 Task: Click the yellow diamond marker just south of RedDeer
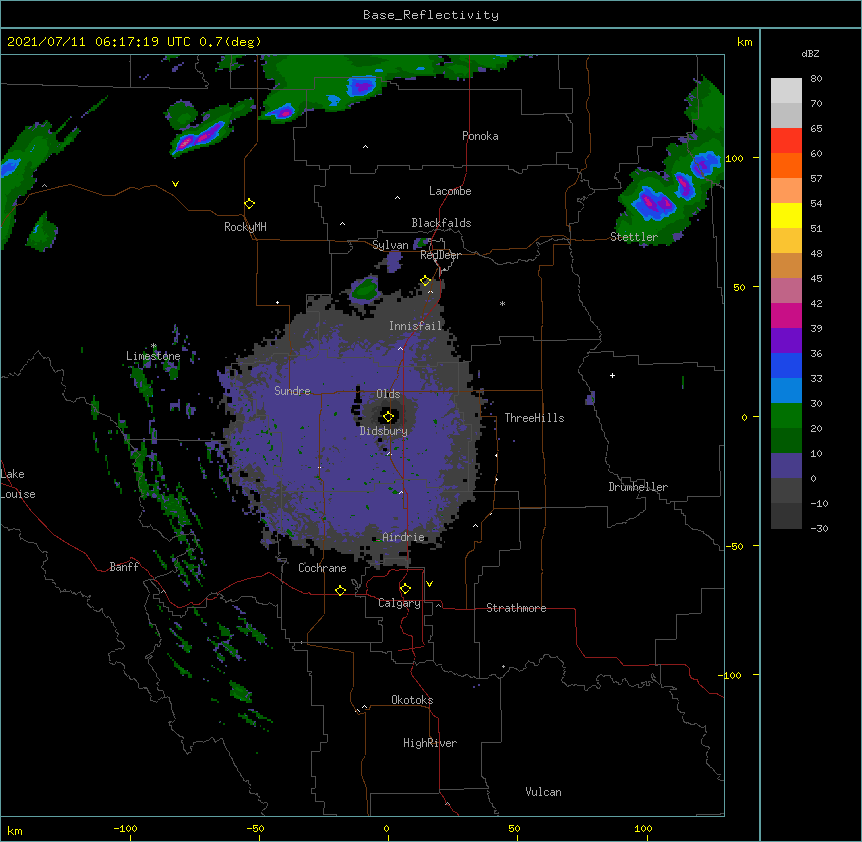pos(425,281)
